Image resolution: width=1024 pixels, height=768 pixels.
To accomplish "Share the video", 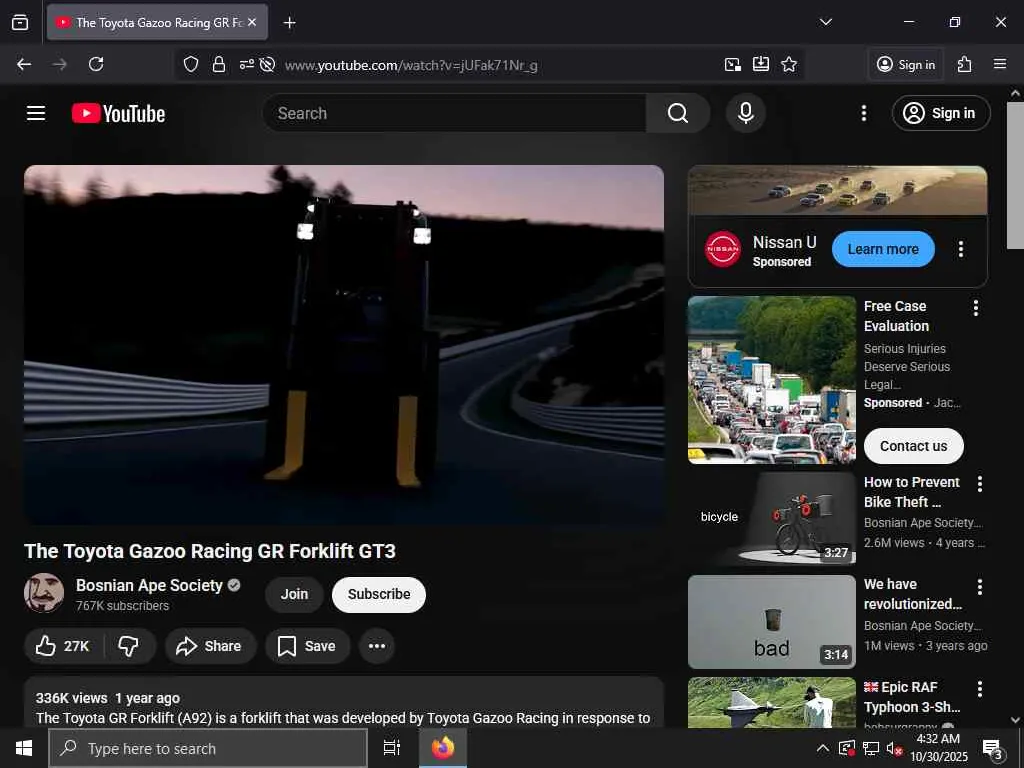I will (210, 646).
